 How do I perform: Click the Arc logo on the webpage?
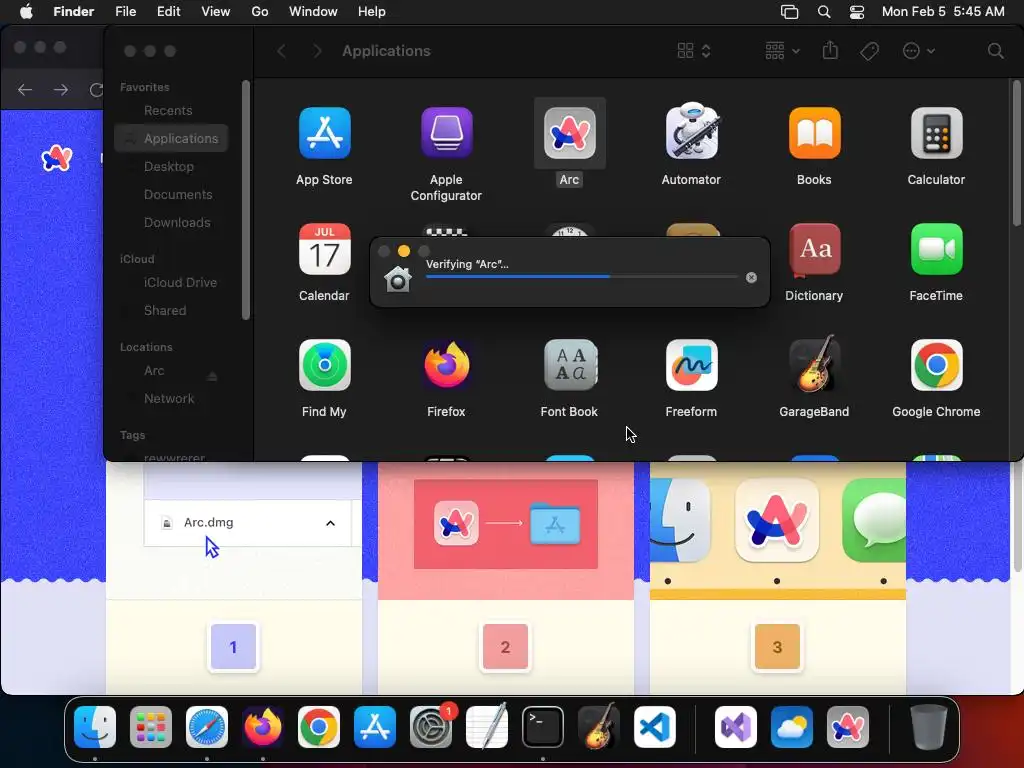[57, 158]
